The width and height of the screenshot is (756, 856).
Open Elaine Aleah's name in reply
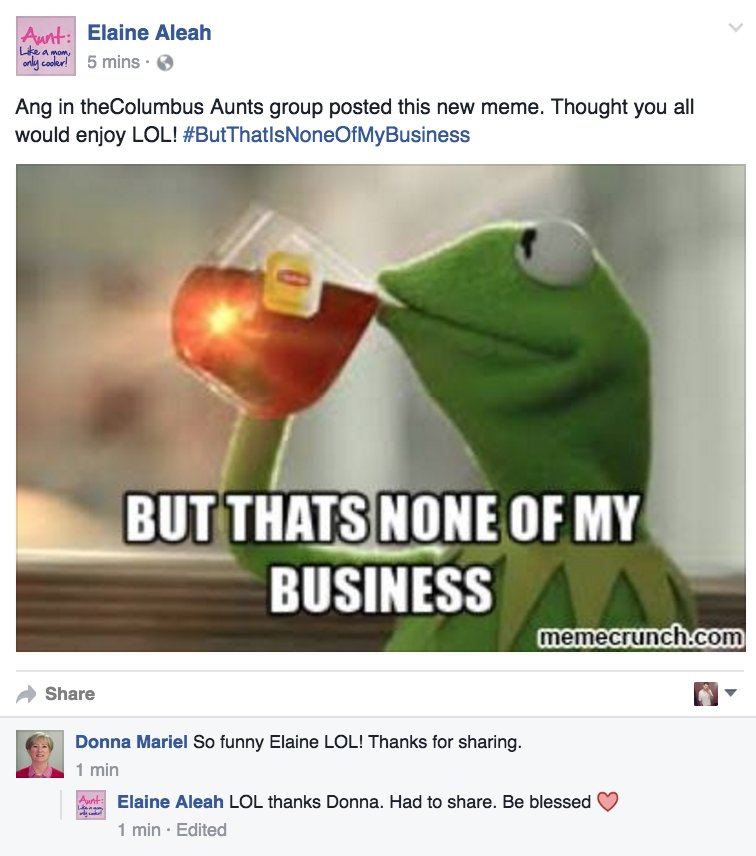[x=170, y=802]
